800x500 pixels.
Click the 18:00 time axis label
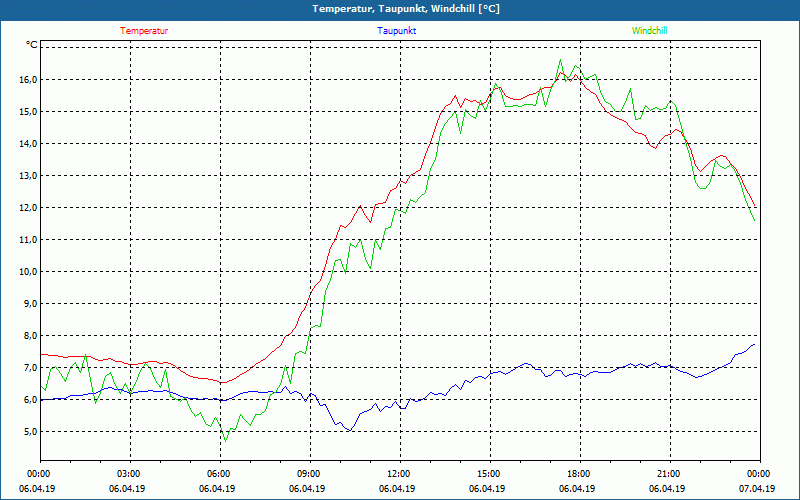(577, 474)
